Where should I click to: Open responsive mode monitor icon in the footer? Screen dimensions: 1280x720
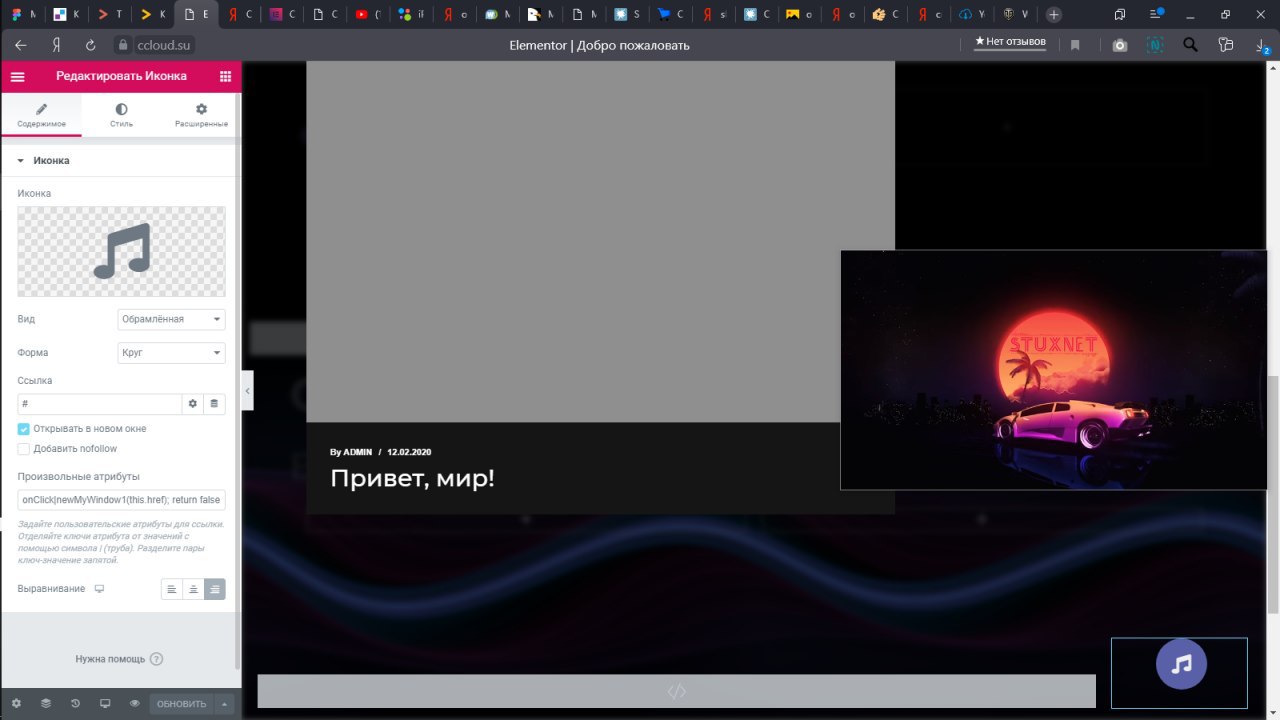pyautogui.click(x=105, y=704)
